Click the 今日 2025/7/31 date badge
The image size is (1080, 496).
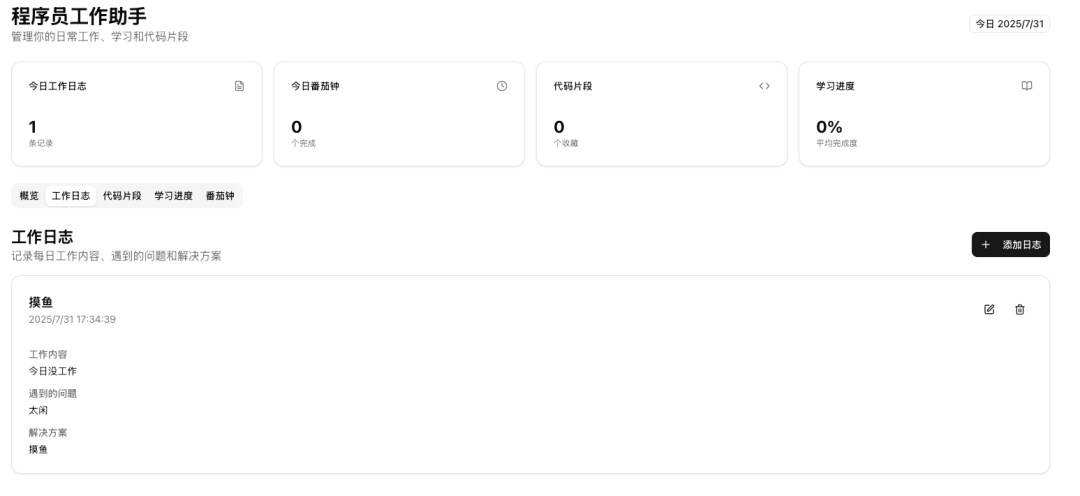1010,24
